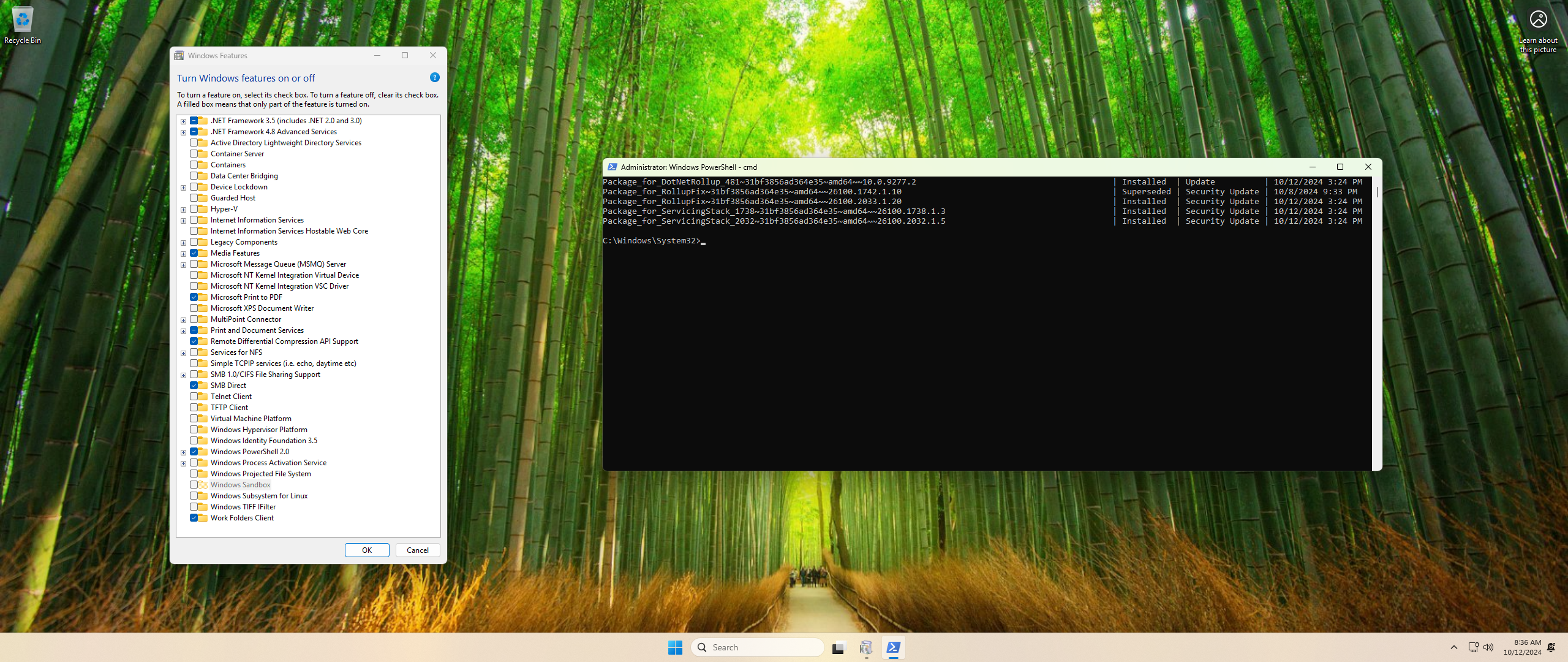Expand Print and Document Services node

183,331
